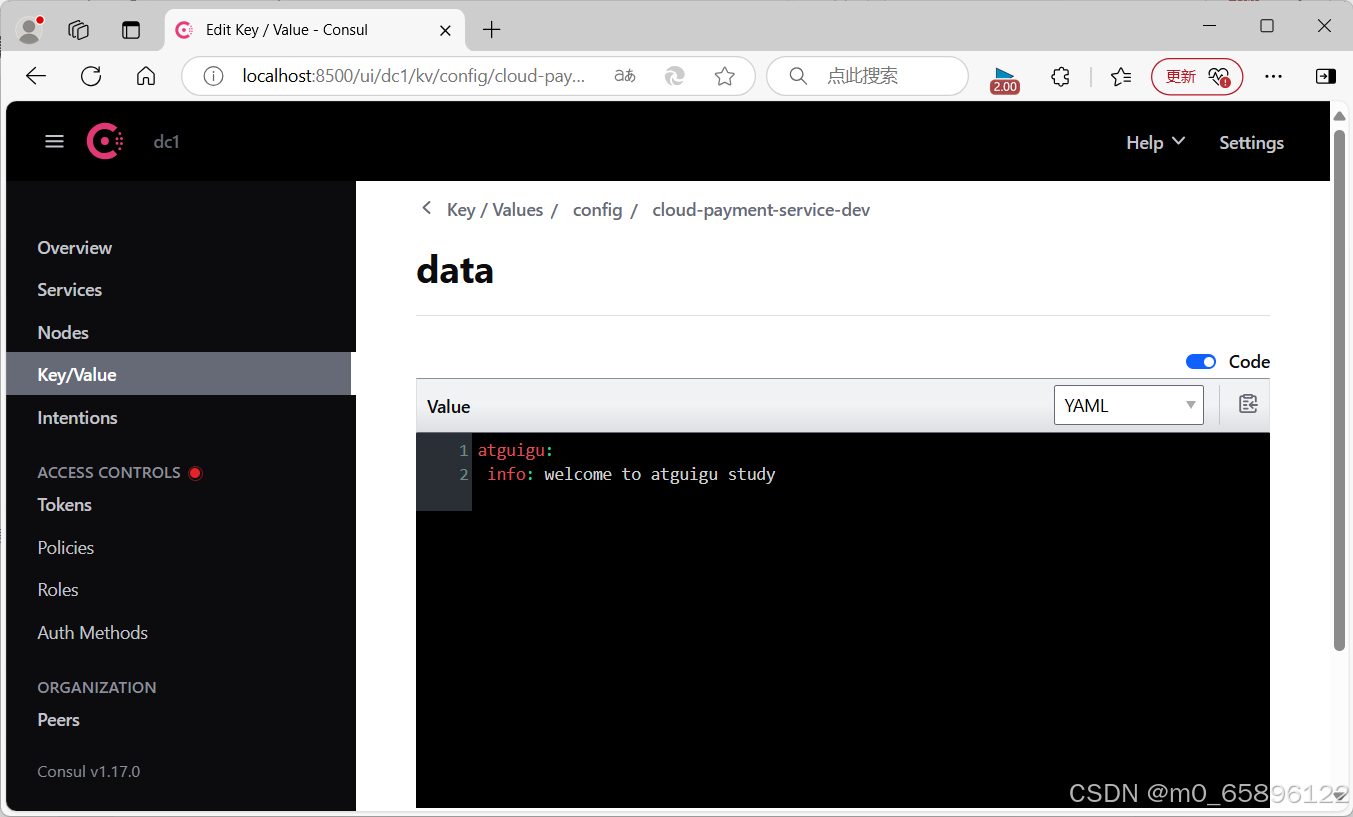Open Auth Methods in sidebar
1353x817 pixels.
93,633
